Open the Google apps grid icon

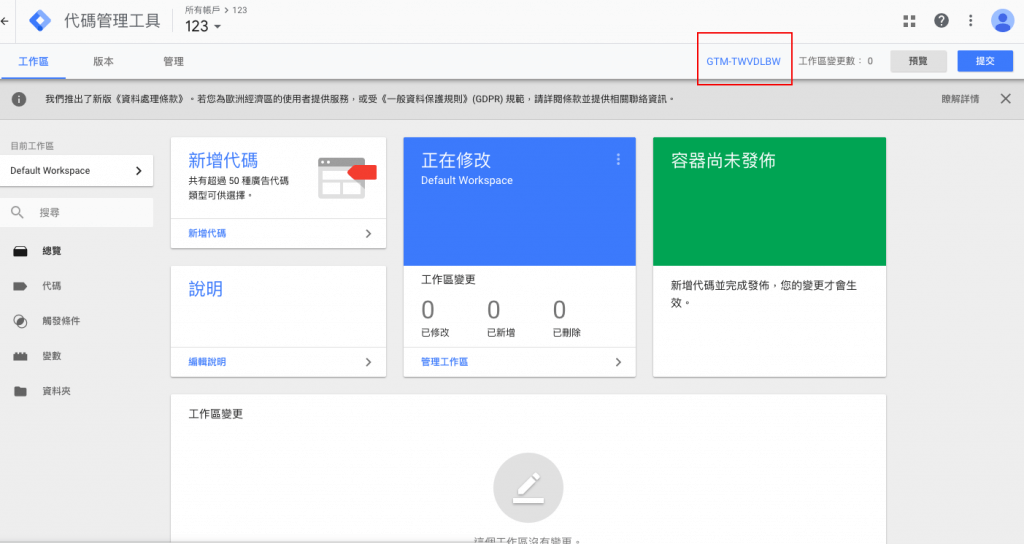909,21
